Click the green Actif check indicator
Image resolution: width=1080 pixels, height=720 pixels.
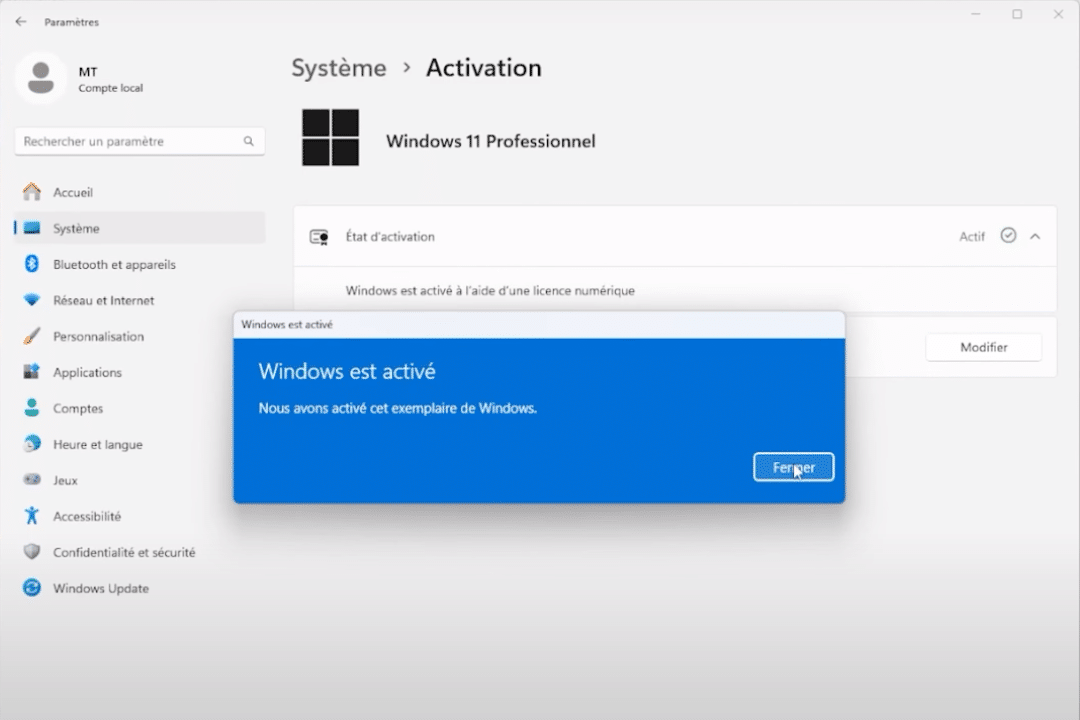[x=1009, y=236]
